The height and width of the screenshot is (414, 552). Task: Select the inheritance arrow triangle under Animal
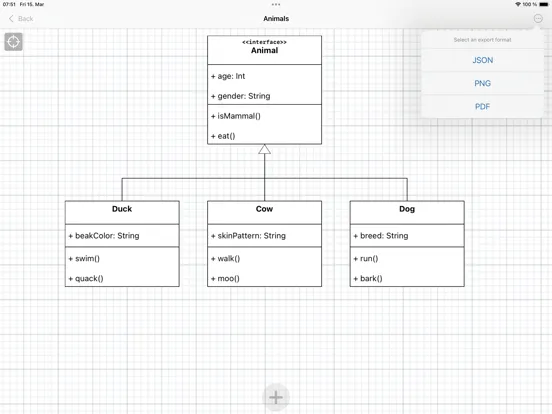pos(264,149)
